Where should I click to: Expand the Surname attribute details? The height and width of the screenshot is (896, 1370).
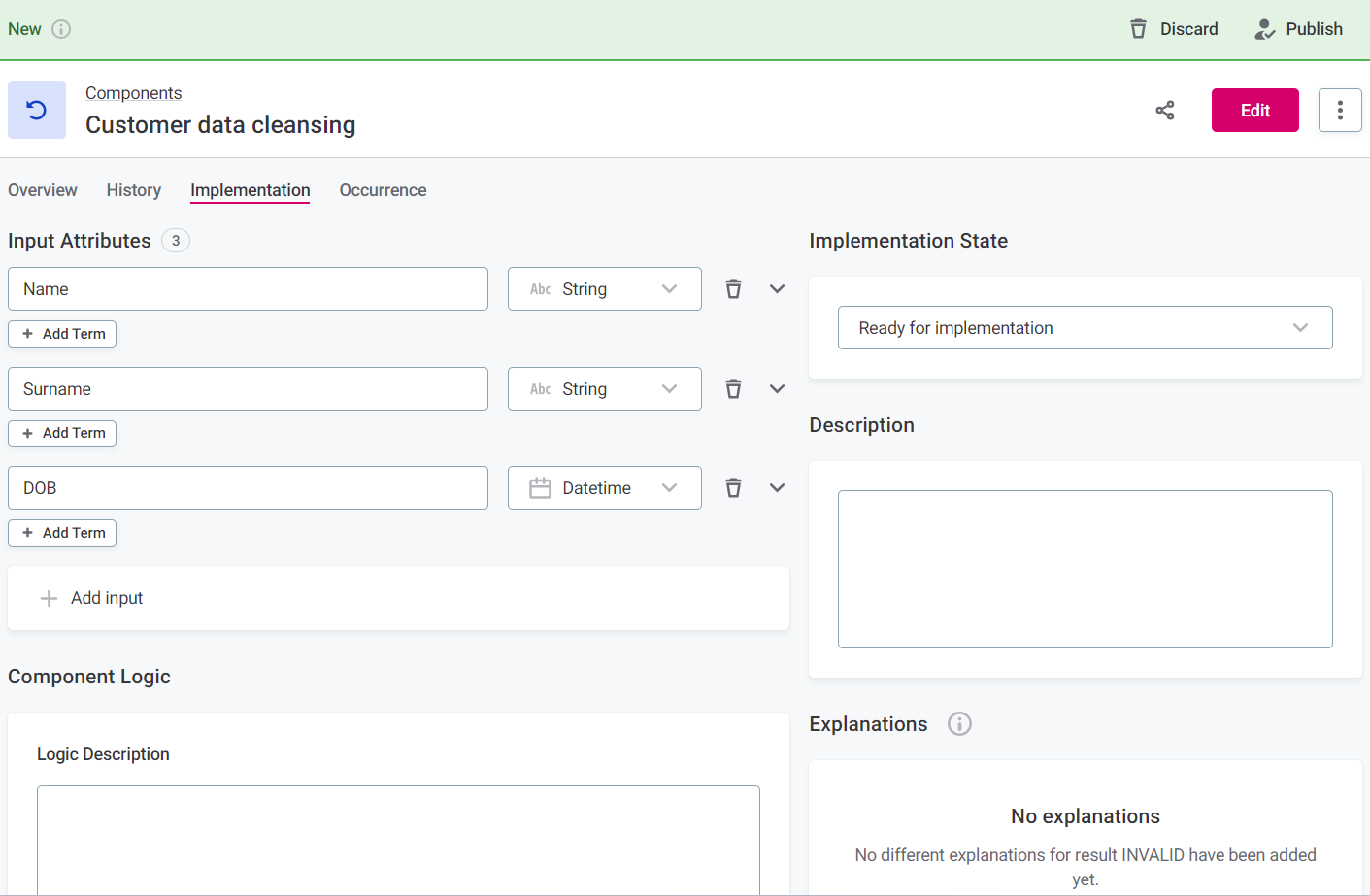pos(777,389)
